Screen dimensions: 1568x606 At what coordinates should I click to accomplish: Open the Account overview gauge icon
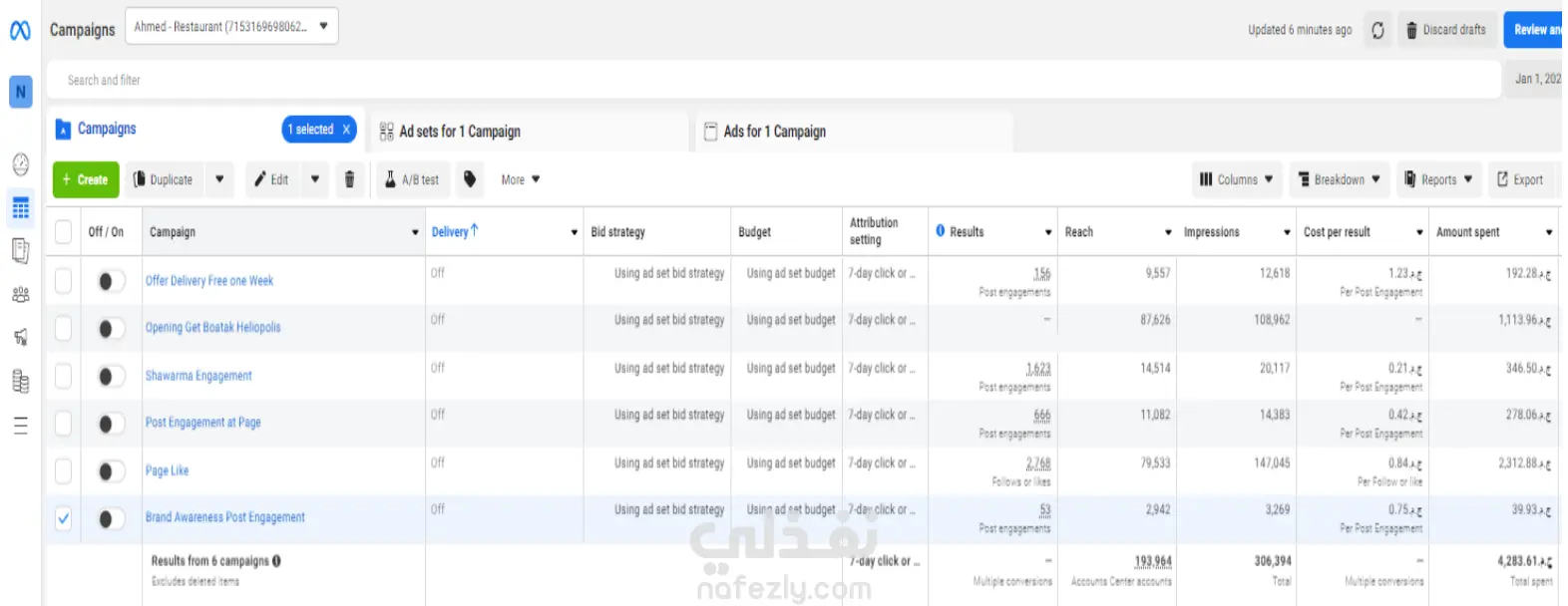point(20,164)
